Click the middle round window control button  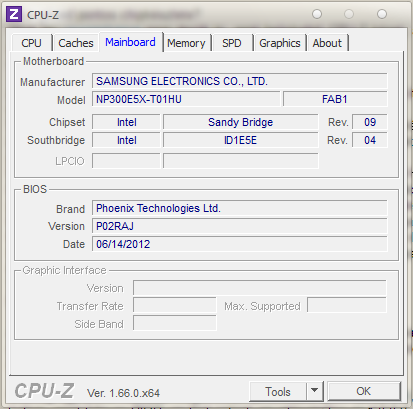coord(349,14)
